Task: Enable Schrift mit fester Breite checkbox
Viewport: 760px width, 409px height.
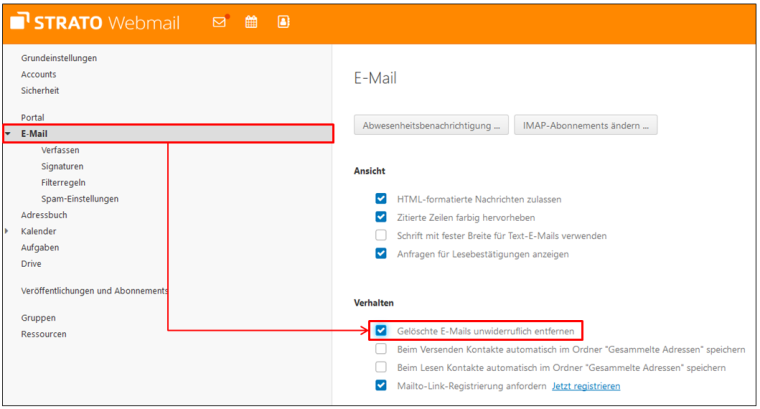Action: 380,235
